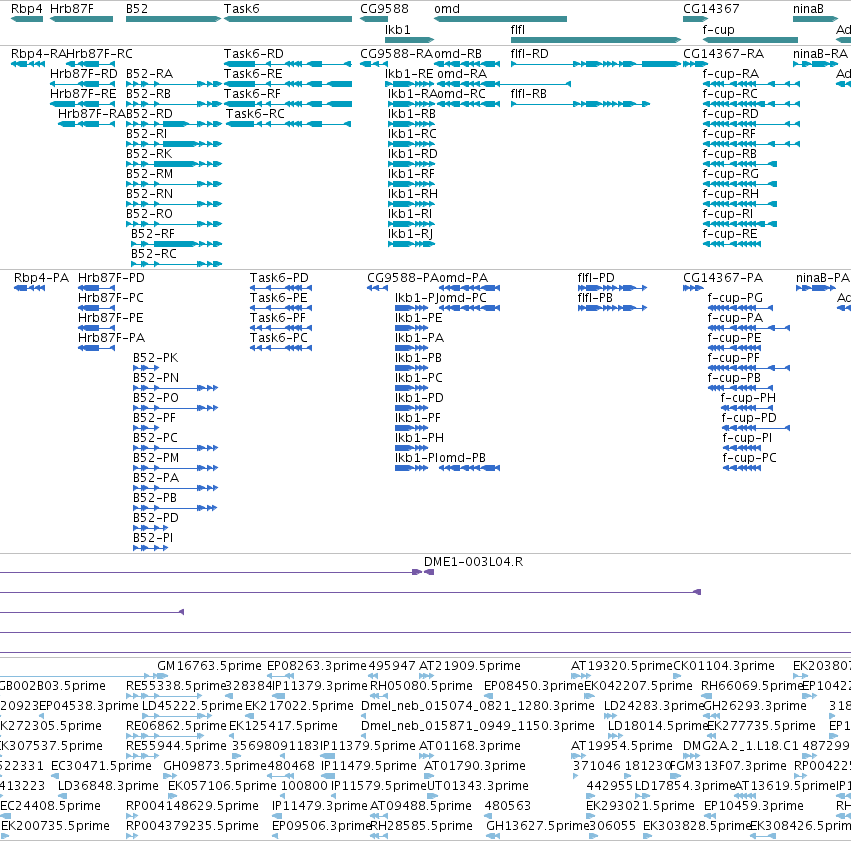Select transcript B52-RO label

pyautogui.click(x=149, y=214)
